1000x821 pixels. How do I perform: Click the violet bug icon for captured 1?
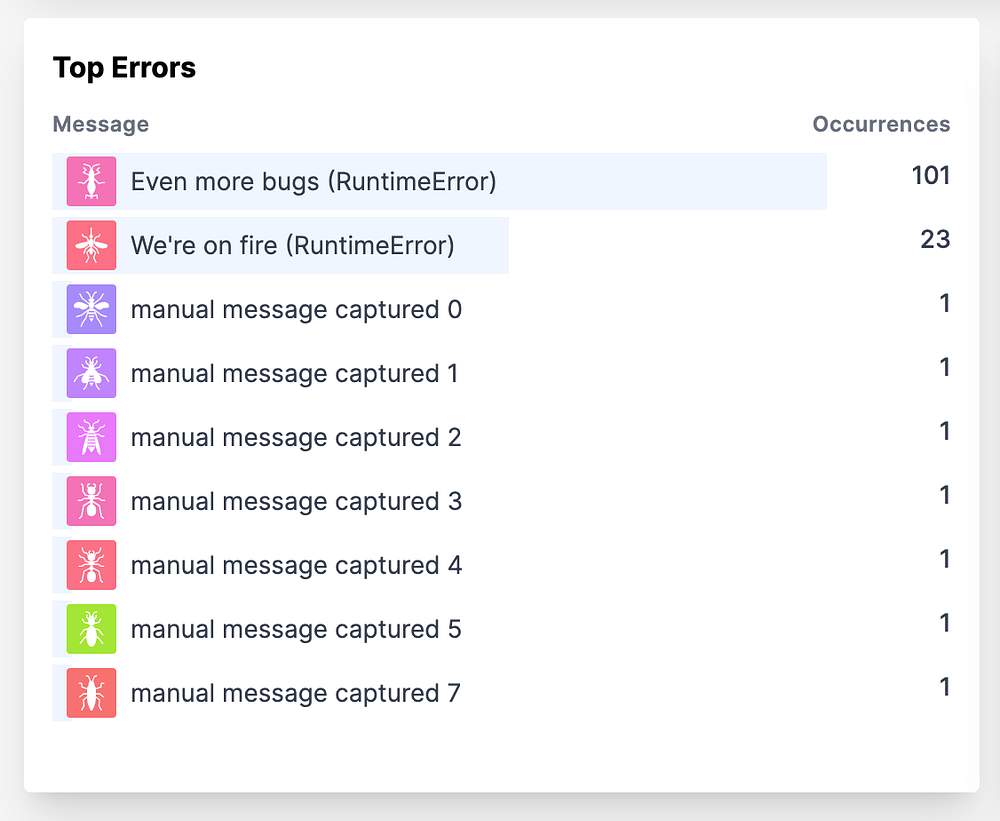(x=91, y=374)
